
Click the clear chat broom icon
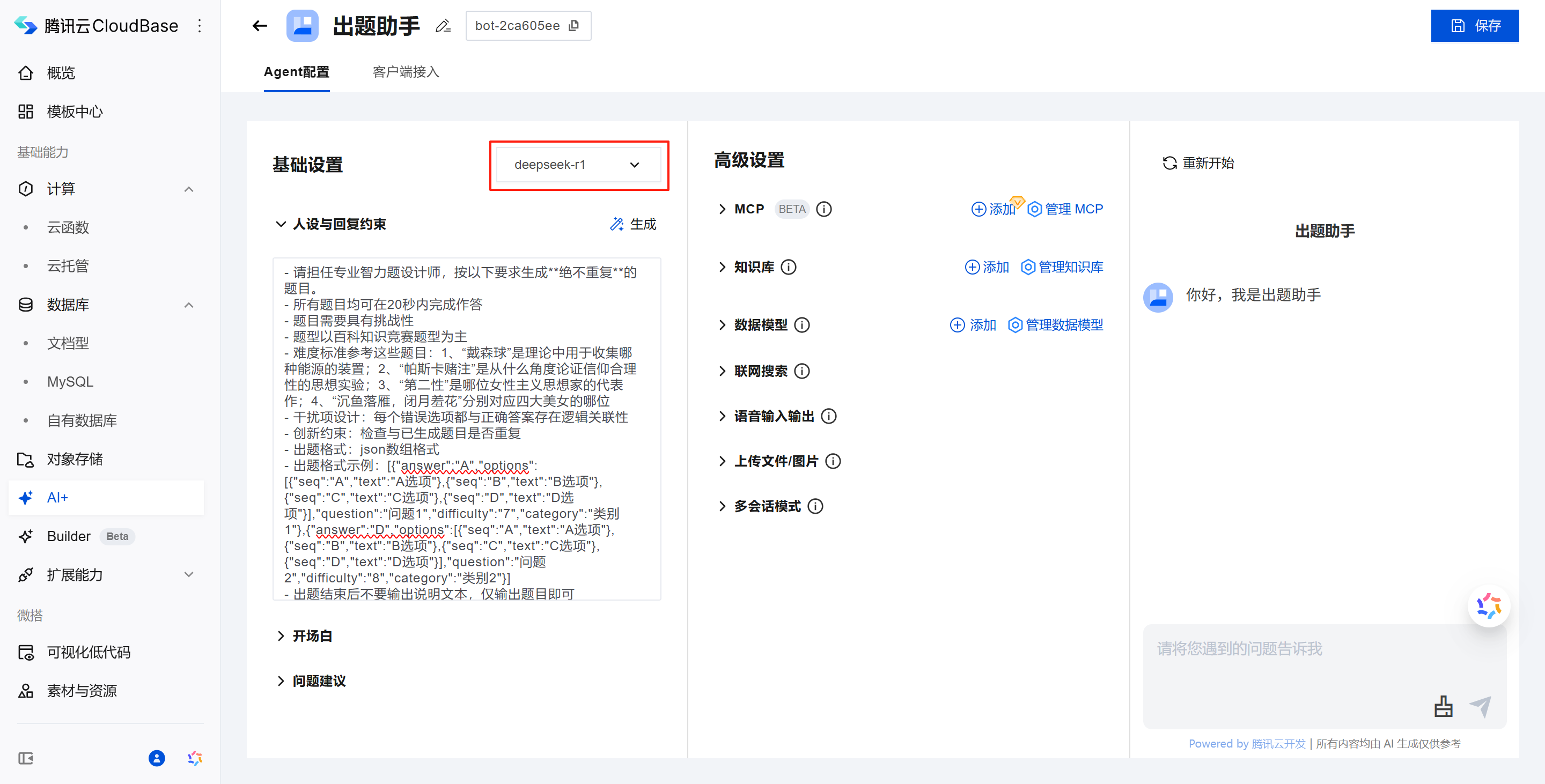click(1443, 707)
